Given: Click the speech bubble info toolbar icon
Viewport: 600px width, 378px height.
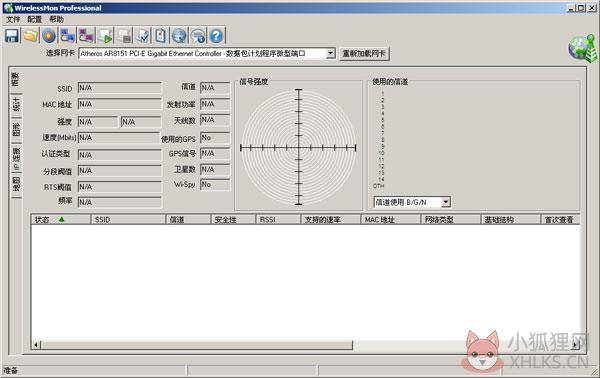Looking at the screenshot, I should (198, 36).
